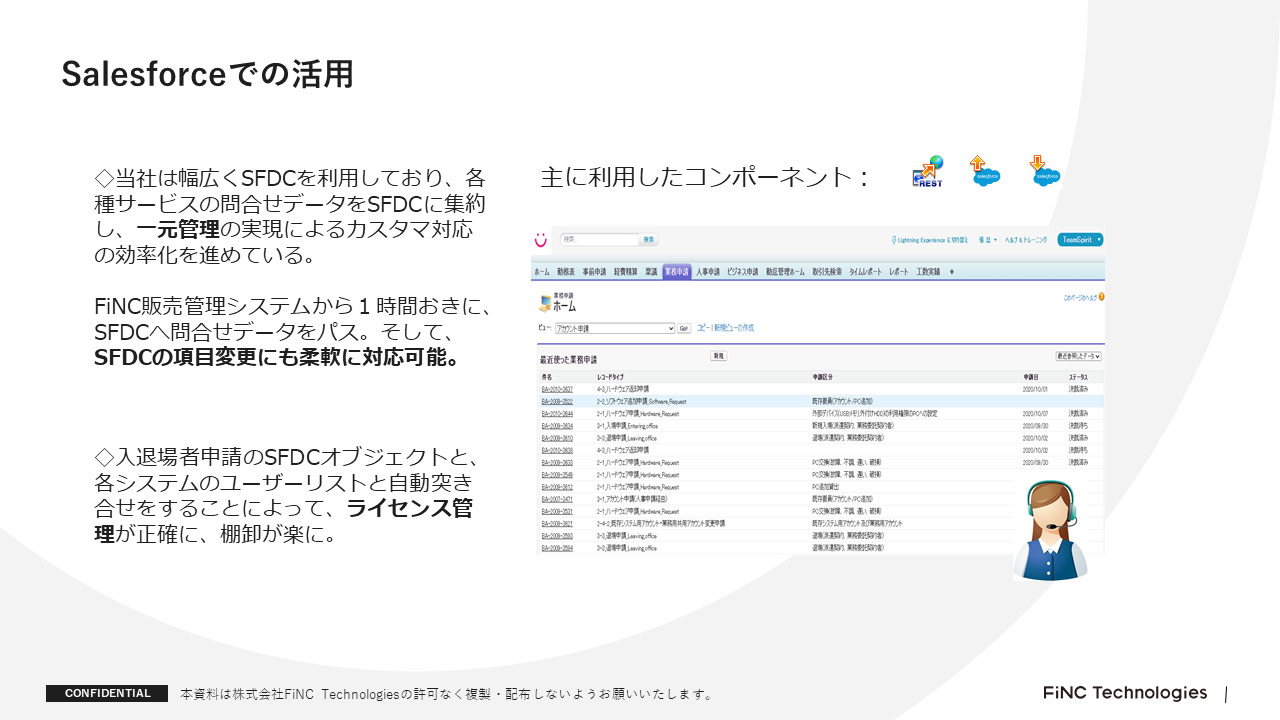Open record BA-2010-3644
This screenshot has height=720, width=1280.
point(557,413)
